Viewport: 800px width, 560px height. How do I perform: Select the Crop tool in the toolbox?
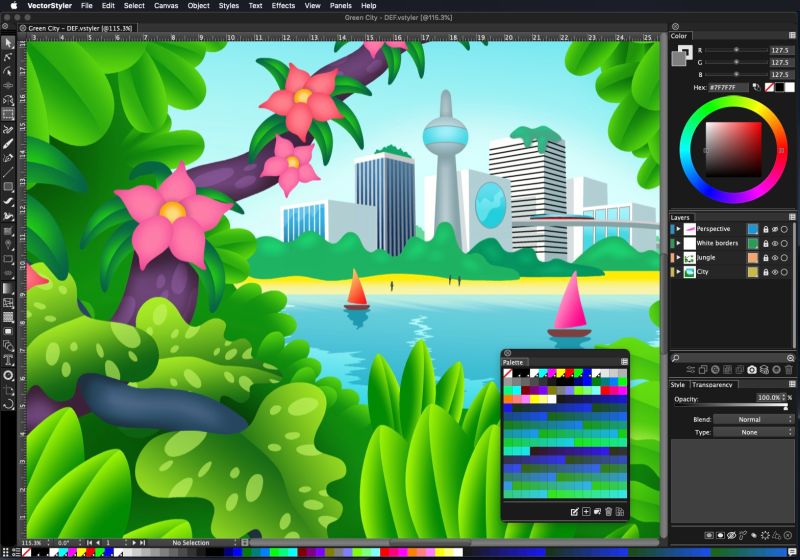coord(8,390)
